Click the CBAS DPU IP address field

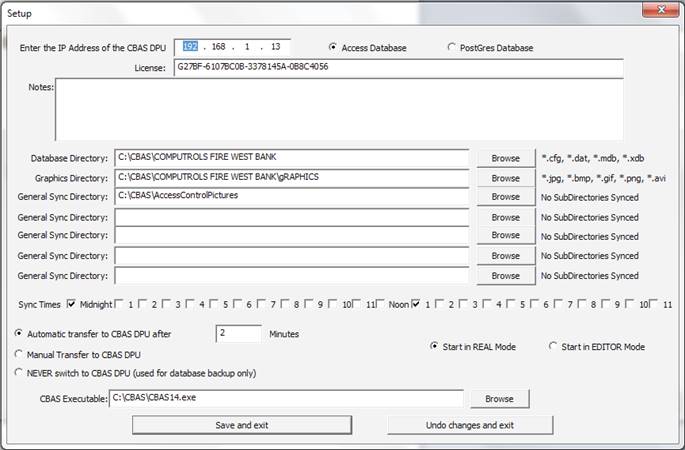pos(232,47)
